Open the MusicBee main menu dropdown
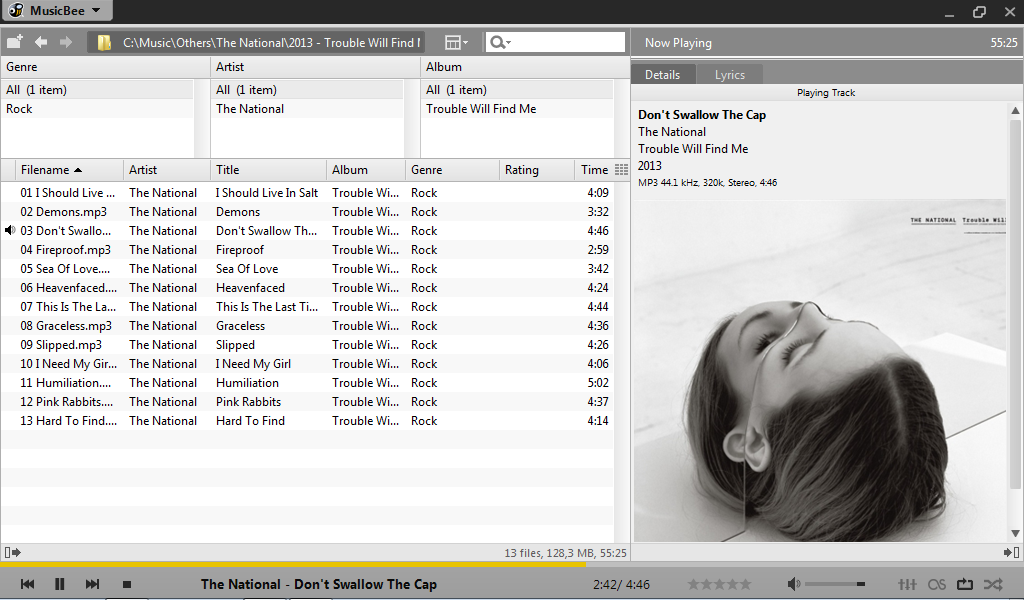Image resolution: width=1024 pixels, height=600 pixels. 56,10
